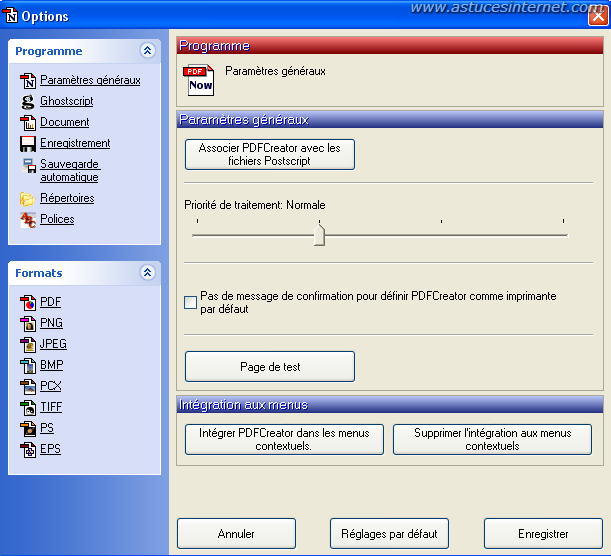Click the PDF format icon
The image size is (611, 556).
click(x=28, y=303)
